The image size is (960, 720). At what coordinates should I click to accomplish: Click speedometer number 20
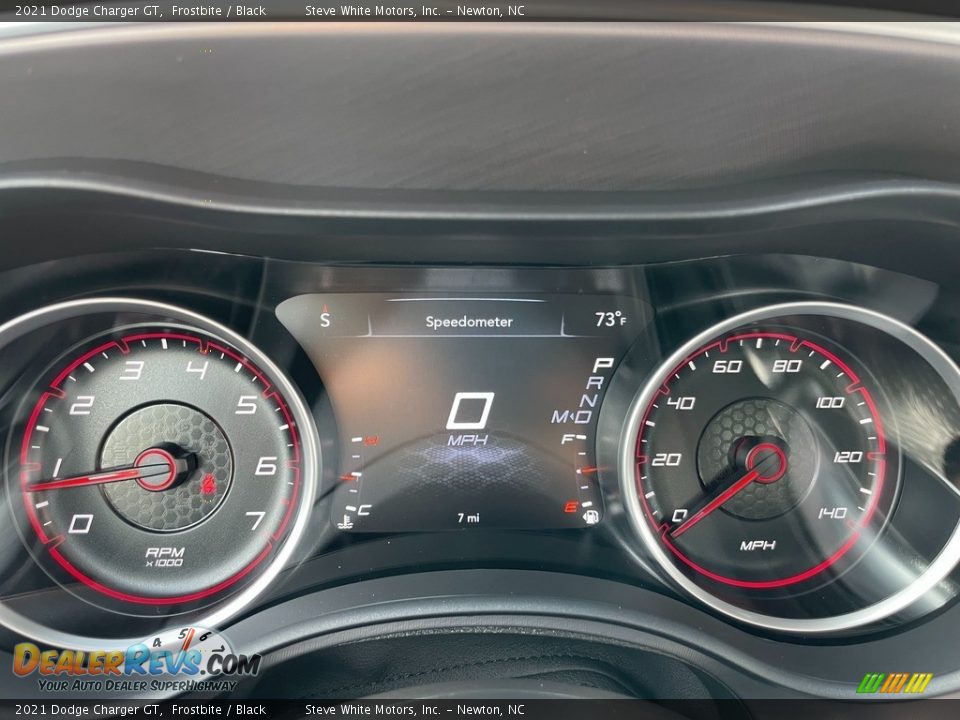pos(666,459)
